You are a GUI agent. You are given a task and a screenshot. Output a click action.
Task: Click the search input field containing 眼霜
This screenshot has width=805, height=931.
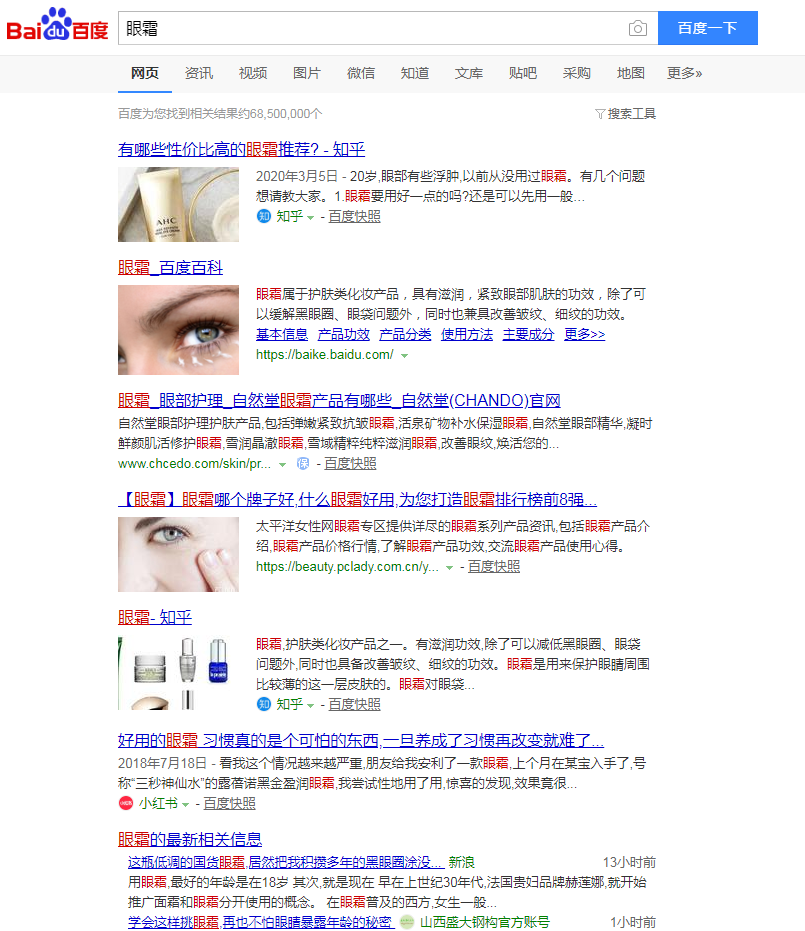(371, 28)
